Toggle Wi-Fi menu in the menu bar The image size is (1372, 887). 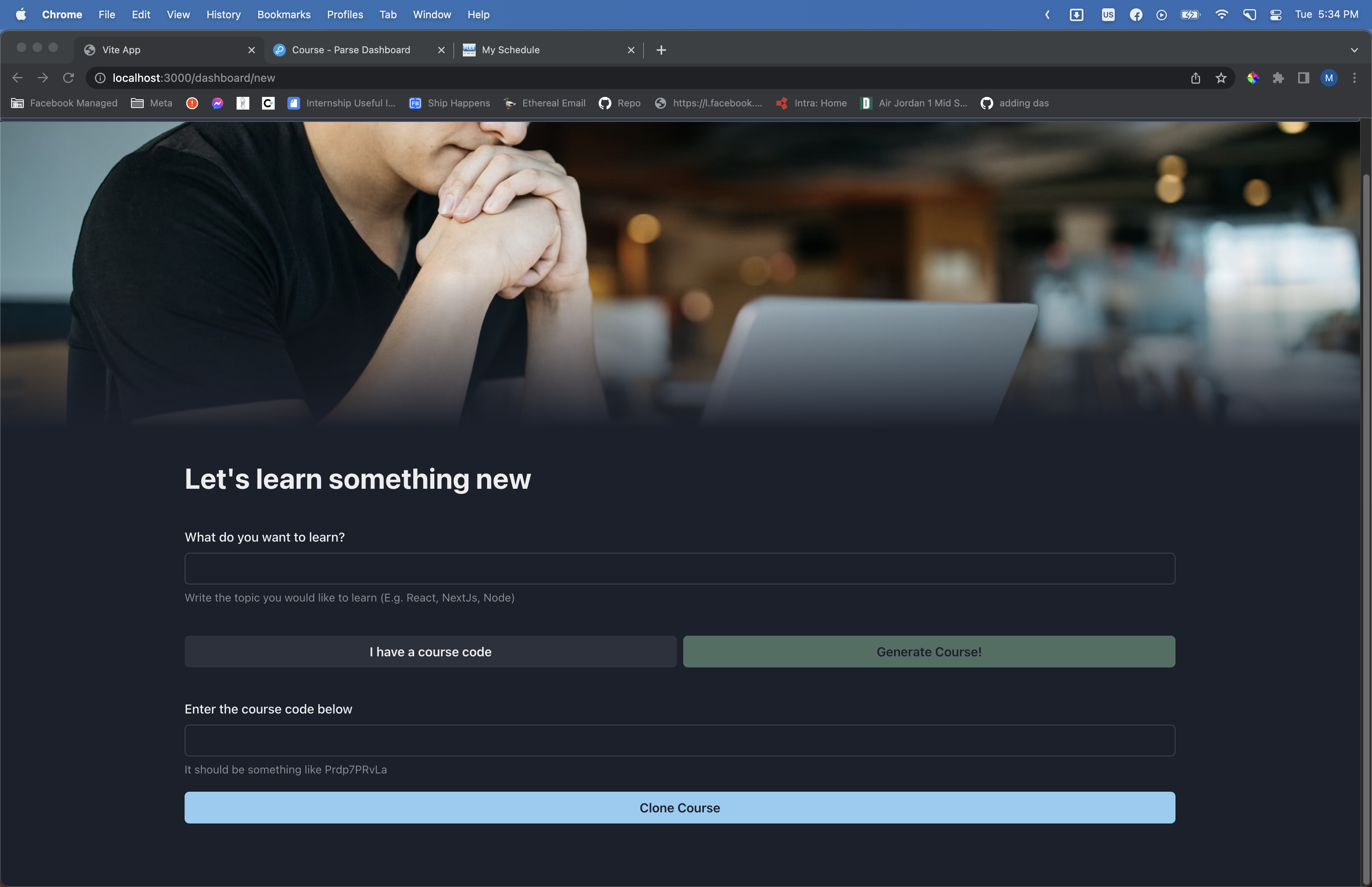point(1221,15)
